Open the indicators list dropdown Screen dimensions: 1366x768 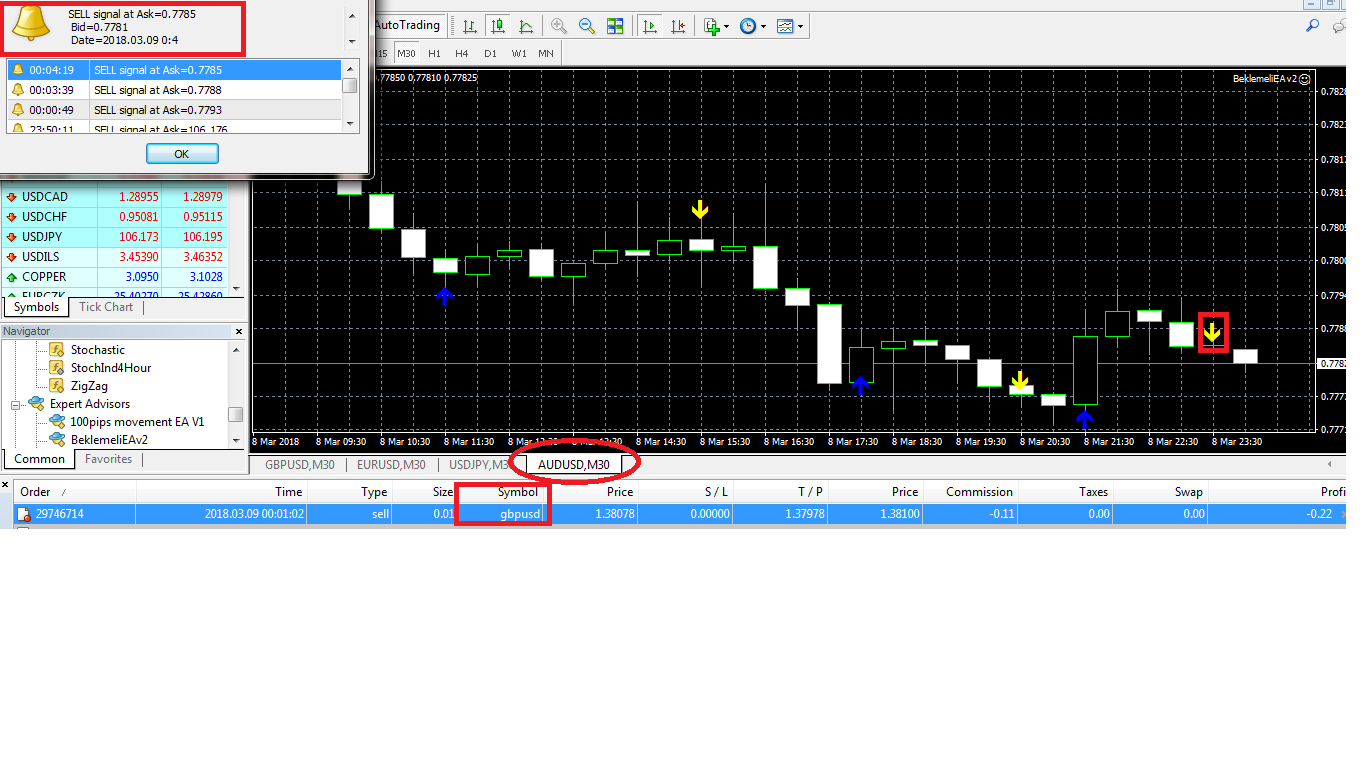pyautogui.click(x=716, y=26)
